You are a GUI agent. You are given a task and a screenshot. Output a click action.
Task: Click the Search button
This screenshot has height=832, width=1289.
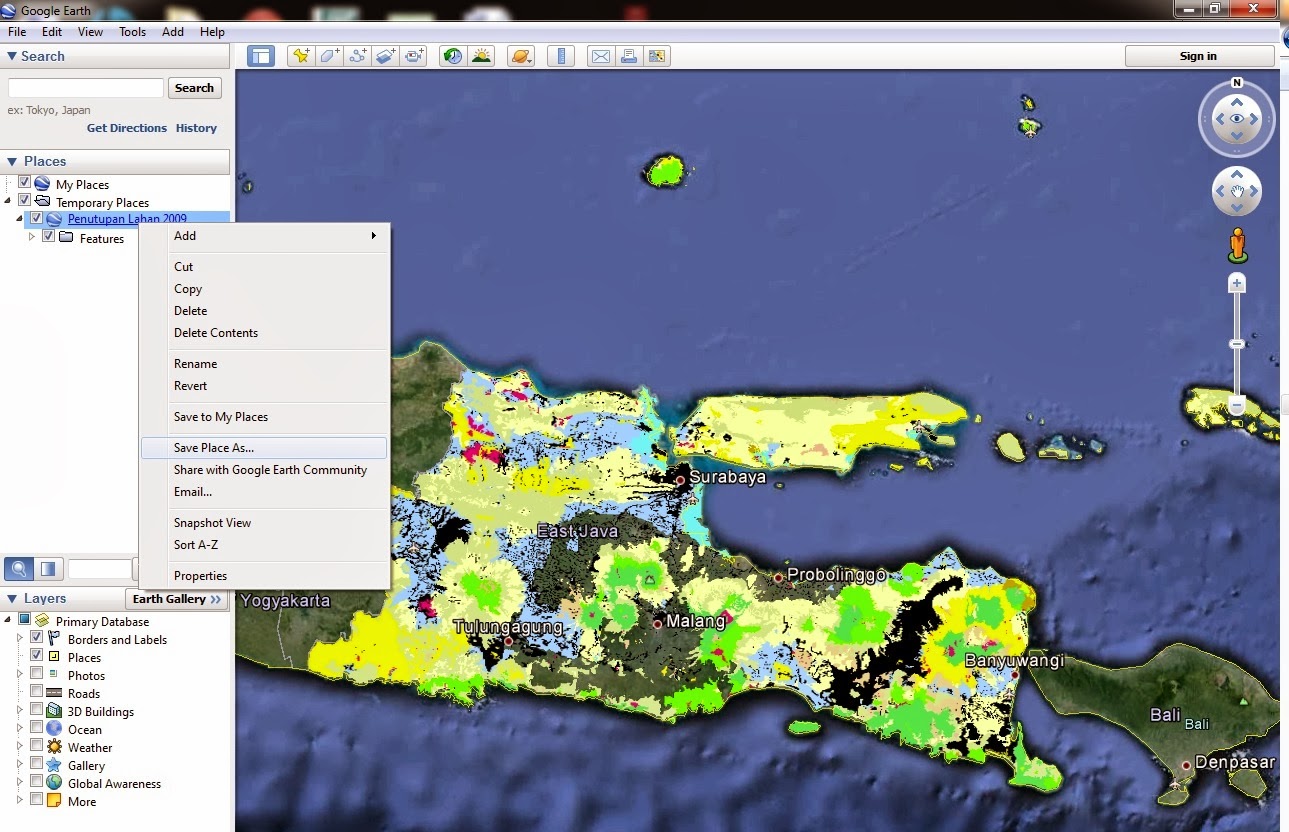194,88
